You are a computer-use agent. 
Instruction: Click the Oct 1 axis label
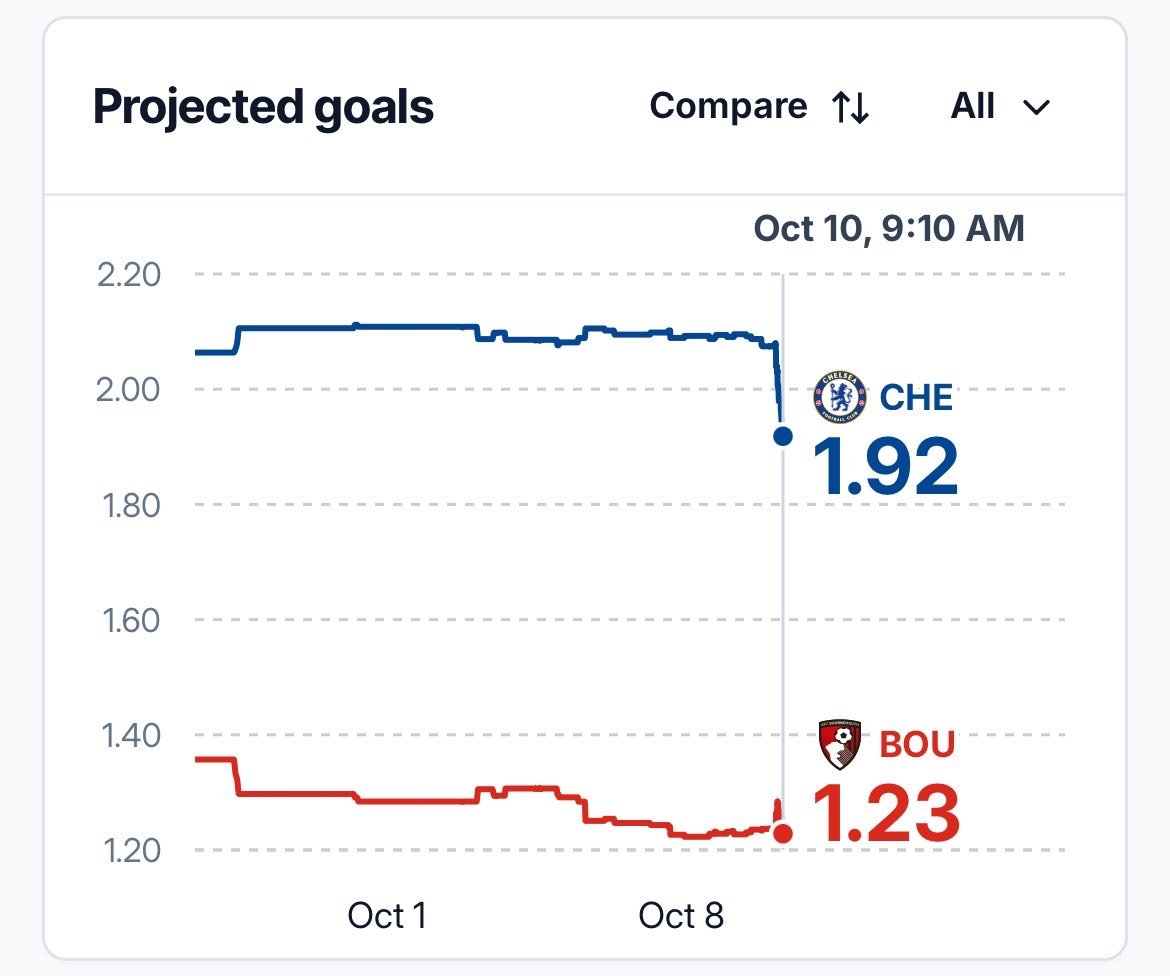click(x=387, y=916)
